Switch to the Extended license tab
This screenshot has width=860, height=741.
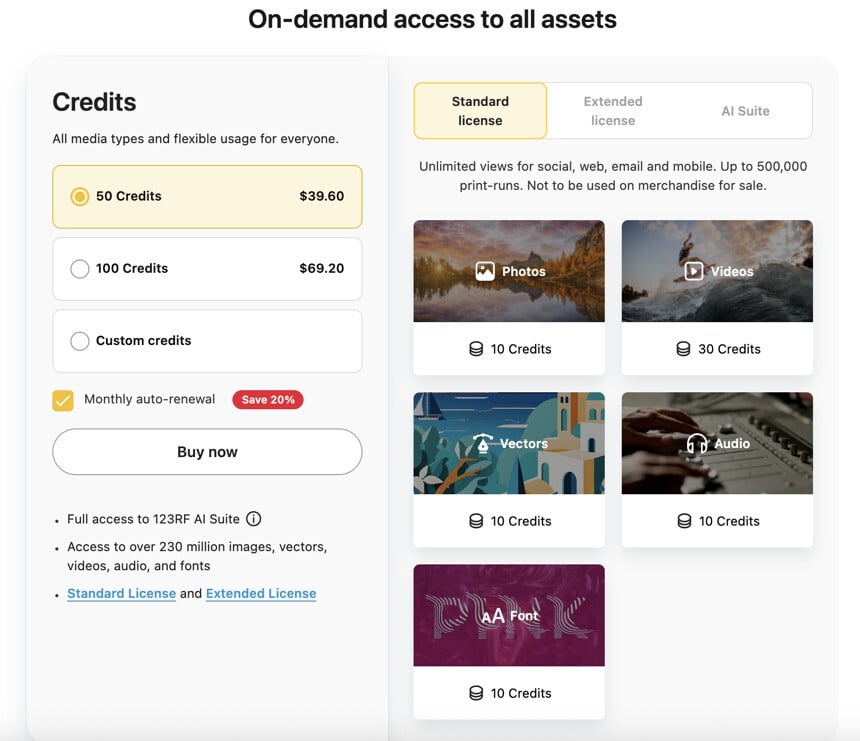click(x=613, y=111)
